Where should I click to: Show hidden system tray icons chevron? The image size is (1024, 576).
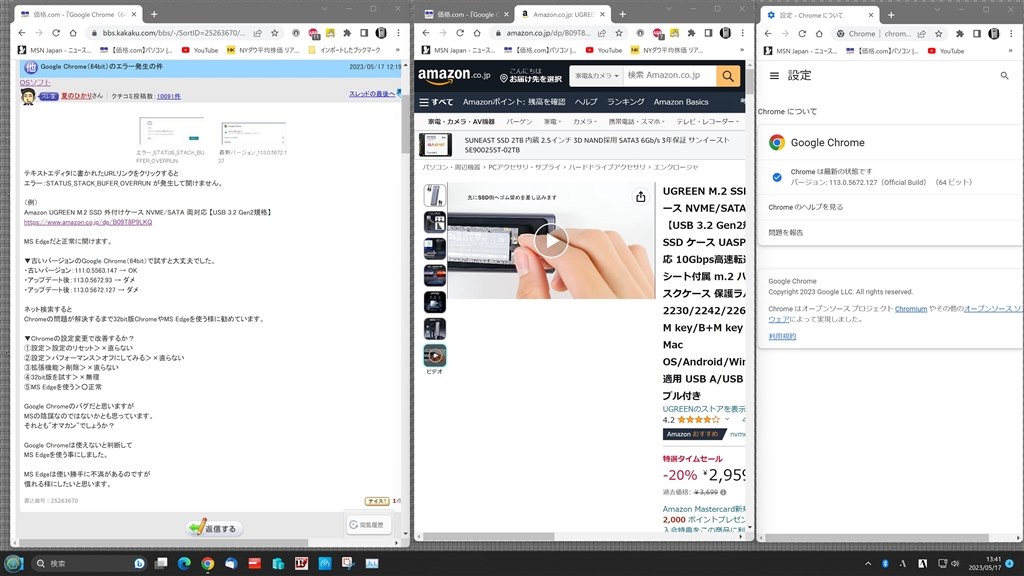[x=868, y=563]
